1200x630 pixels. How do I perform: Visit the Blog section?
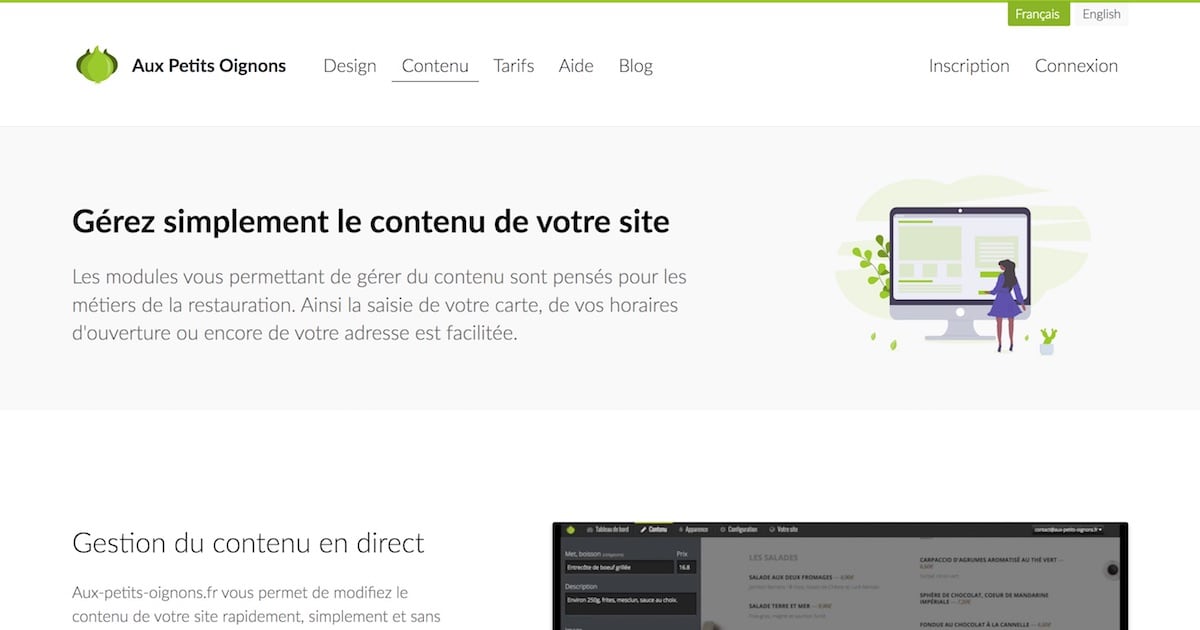pyautogui.click(x=636, y=66)
